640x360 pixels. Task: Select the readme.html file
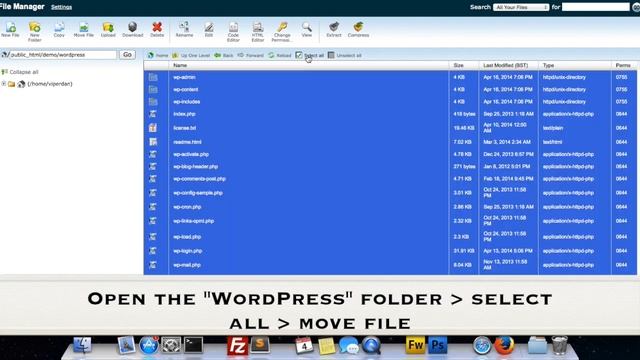pyautogui.click(x=390, y=142)
